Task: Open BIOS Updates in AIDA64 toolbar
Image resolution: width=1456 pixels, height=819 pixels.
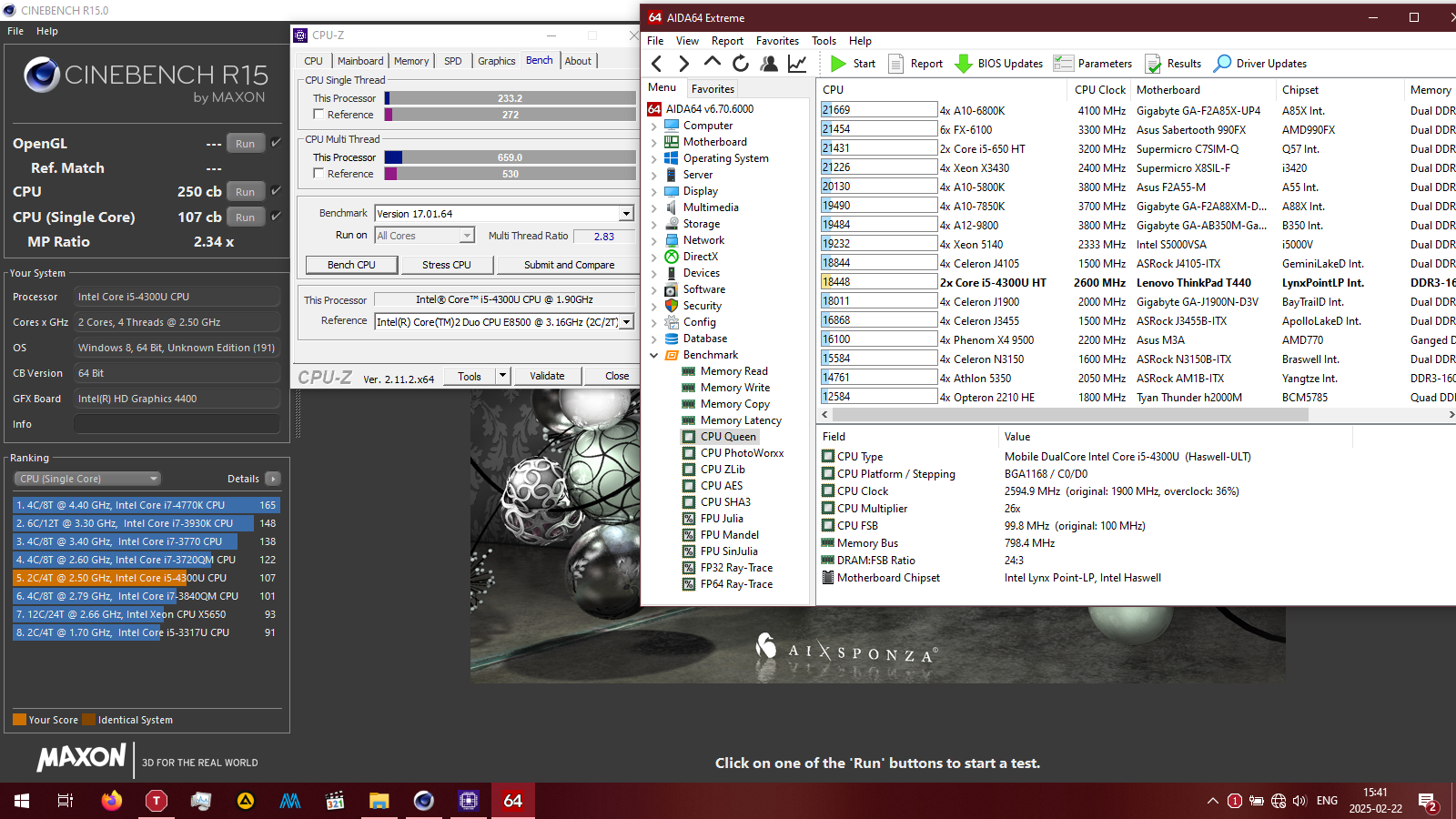Action: click(x=999, y=64)
